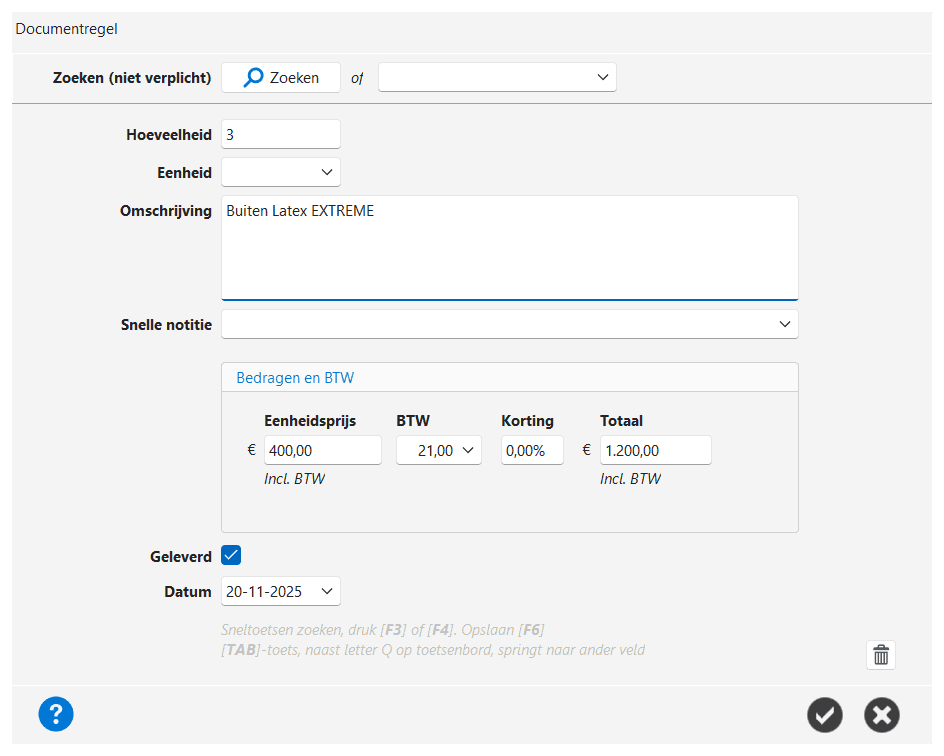
Task: Click the 'Zoeken (niet verplicht)' label
Action: [x=132, y=78]
